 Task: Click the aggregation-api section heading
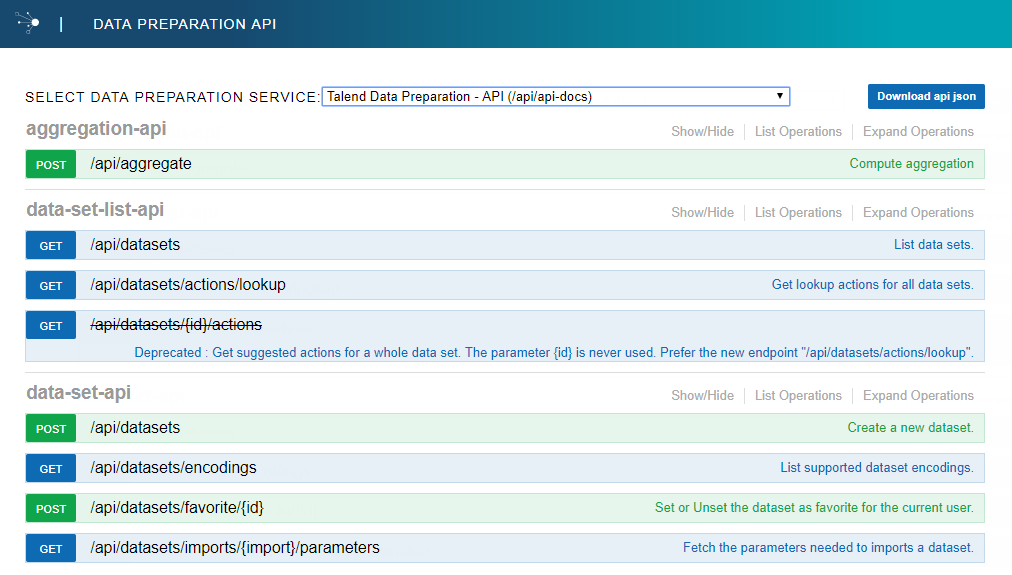(x=96, y=129)
